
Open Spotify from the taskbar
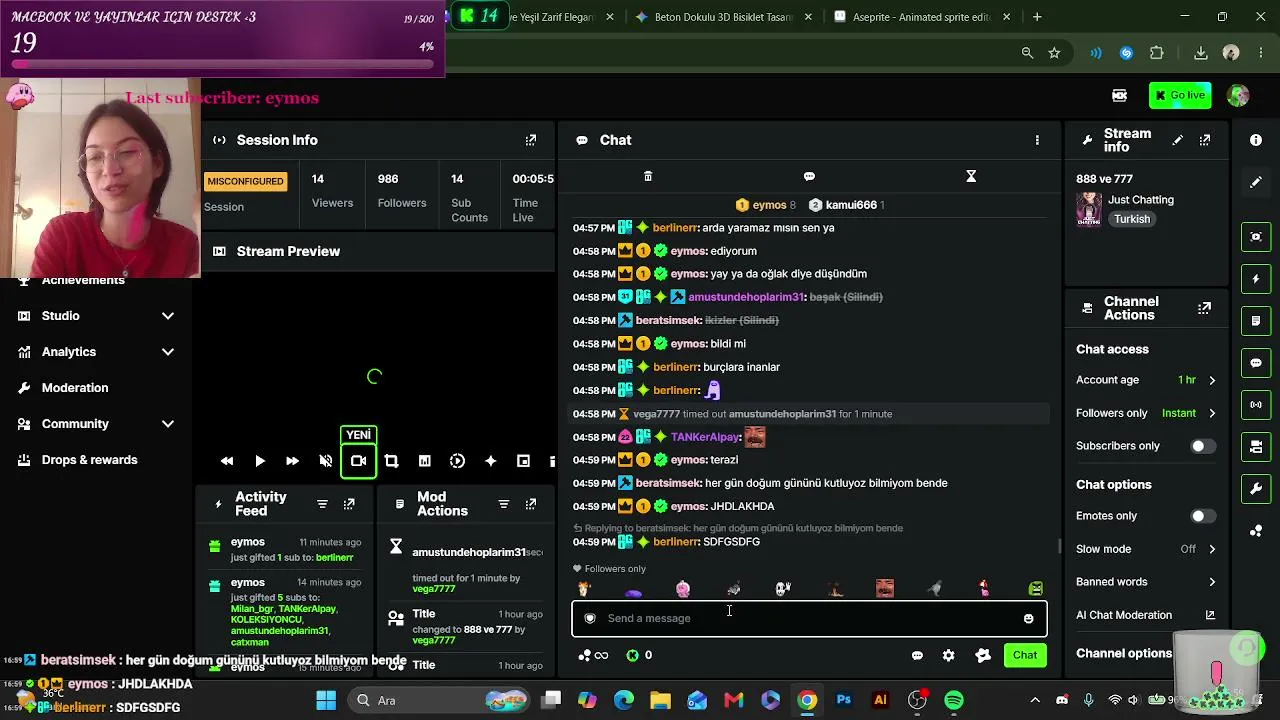(954, 700)
